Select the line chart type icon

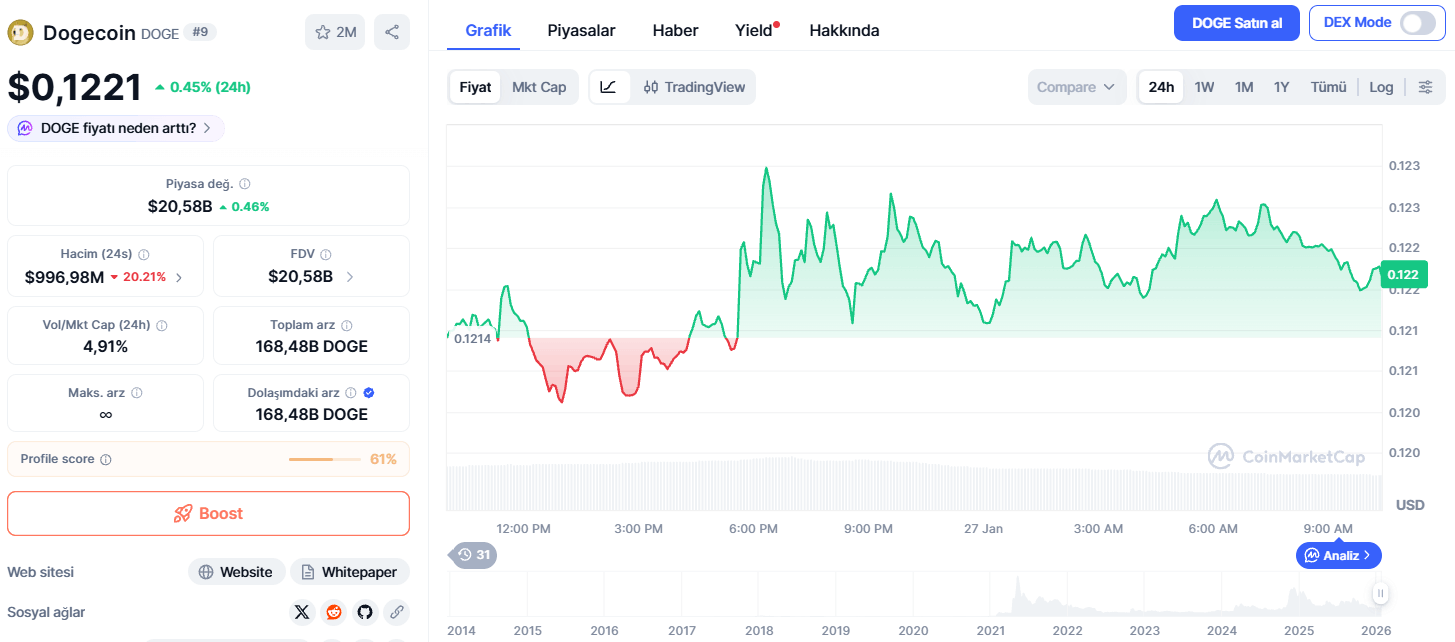[x=609, y=87]
